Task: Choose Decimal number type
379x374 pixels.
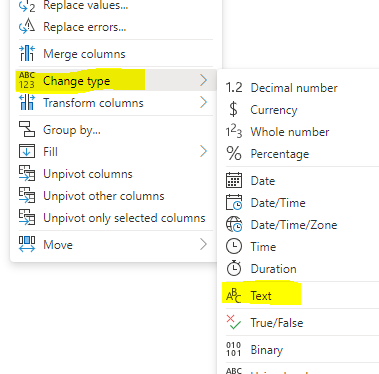Action: pos(294,88)
